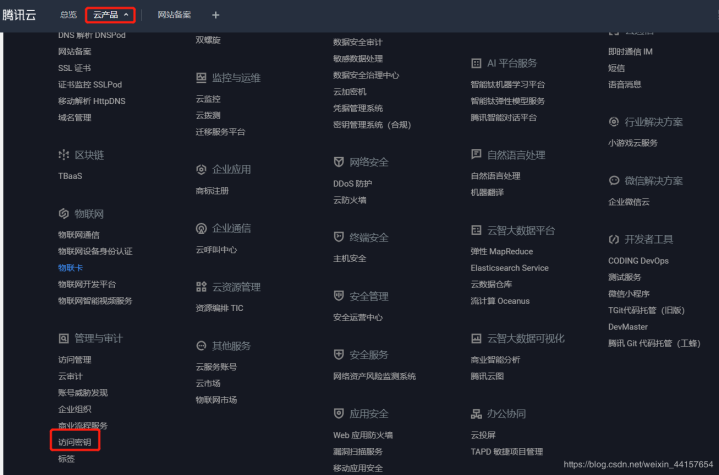Open 企业微信云 link
This screenshot has width=719, height=475.
(629, 202)
